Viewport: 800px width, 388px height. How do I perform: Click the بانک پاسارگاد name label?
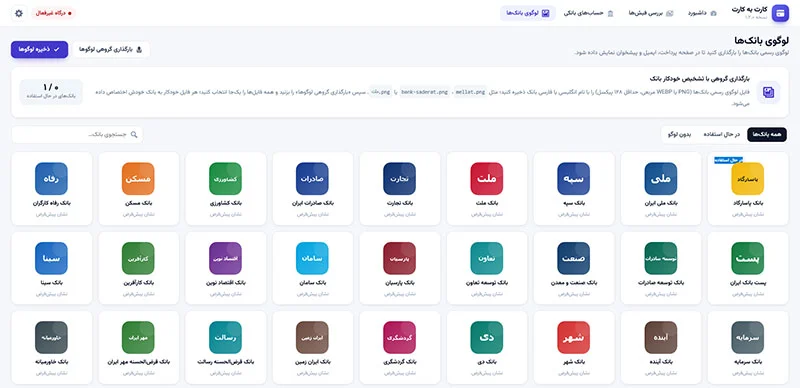pos(747,204)
